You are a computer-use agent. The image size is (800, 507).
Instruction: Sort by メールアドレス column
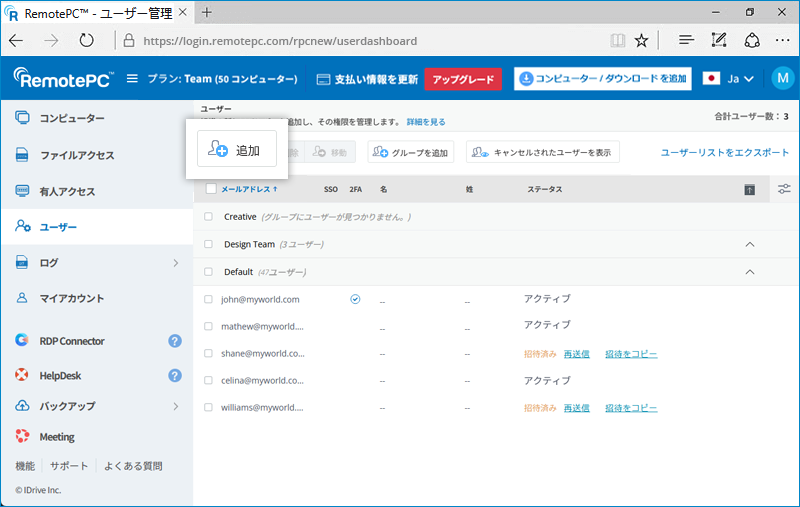pyautogui.click(x=249, y=189)
